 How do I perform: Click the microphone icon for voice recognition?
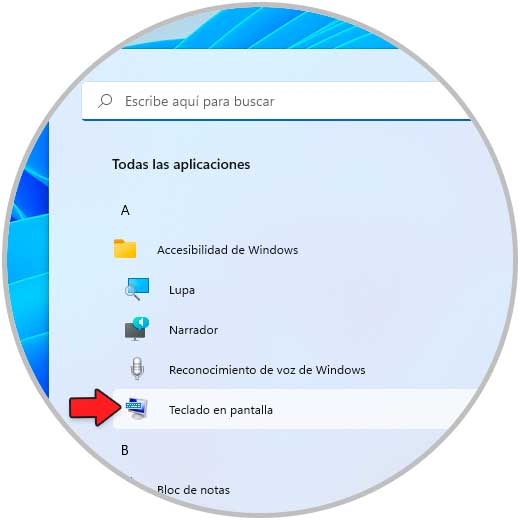[x=137, y=369]
